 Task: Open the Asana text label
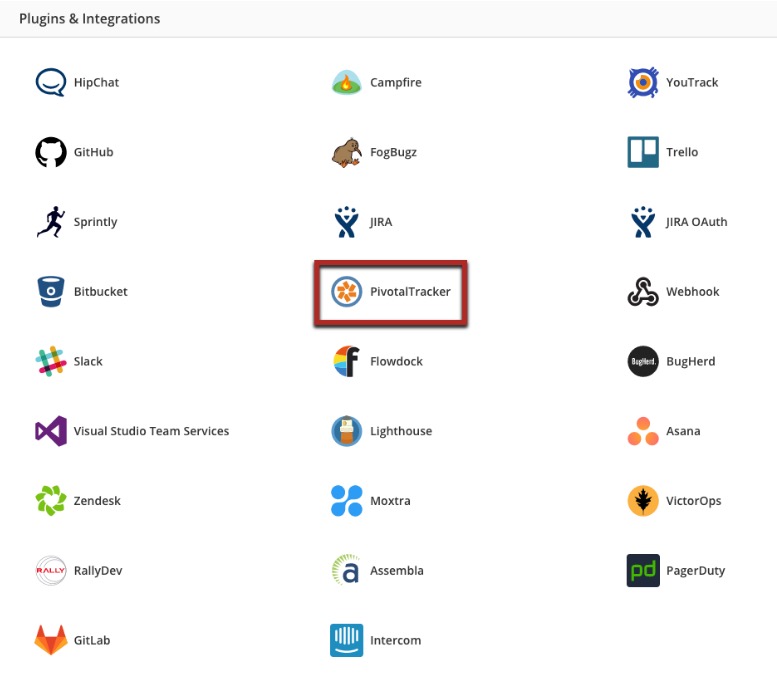point(683,431)
